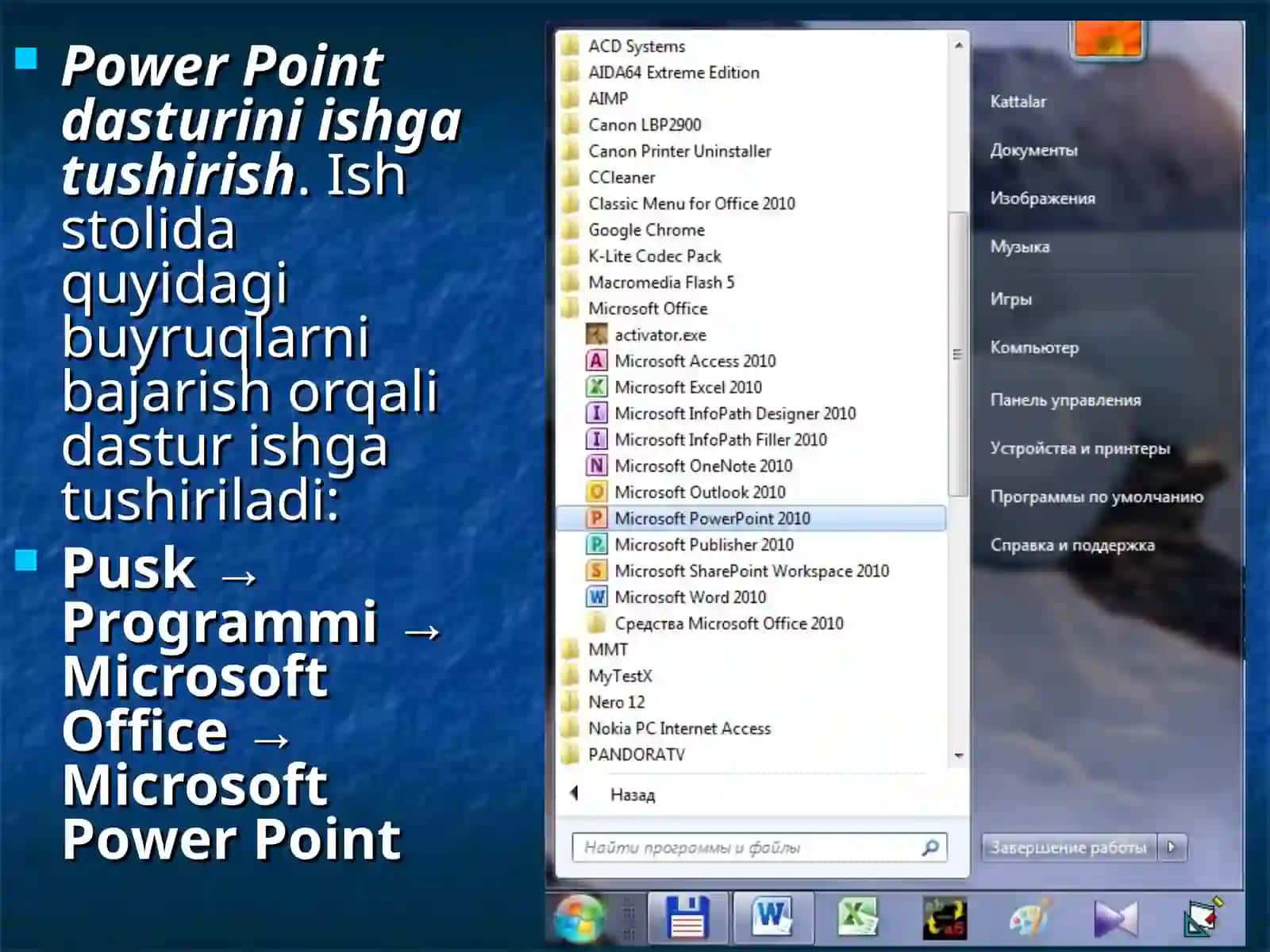The height and width of the screenshot is (952, 1270).
Task: Click the SharePoint Workspace 2010 icon
Action: [596, 570]
